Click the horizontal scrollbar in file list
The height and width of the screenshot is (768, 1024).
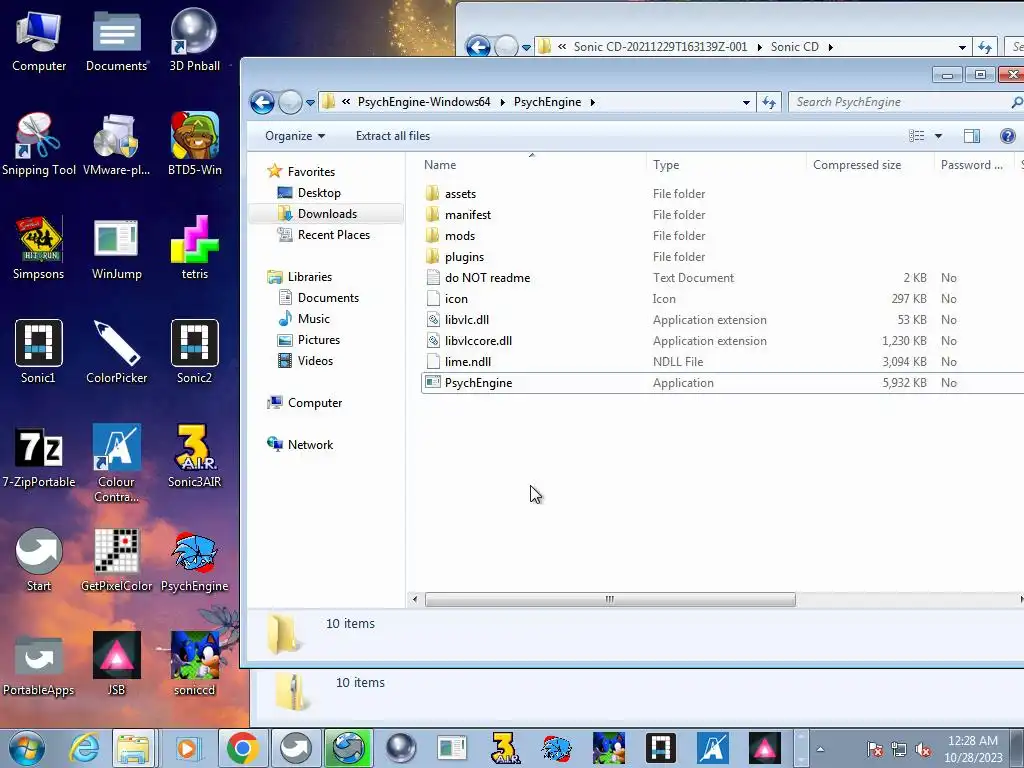(609, 600)
